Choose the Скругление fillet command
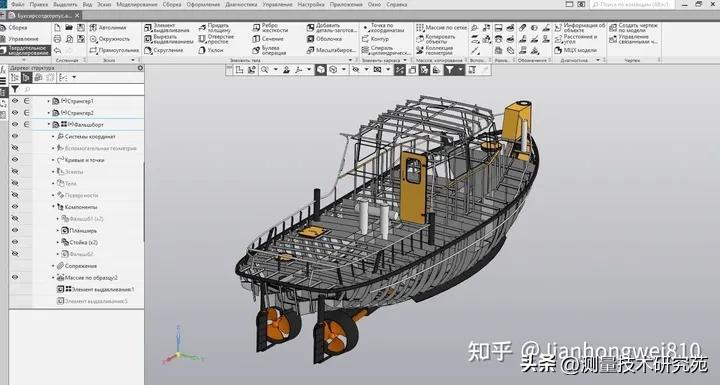This screenshot has width=720, height=385. [x=164, y=50]
